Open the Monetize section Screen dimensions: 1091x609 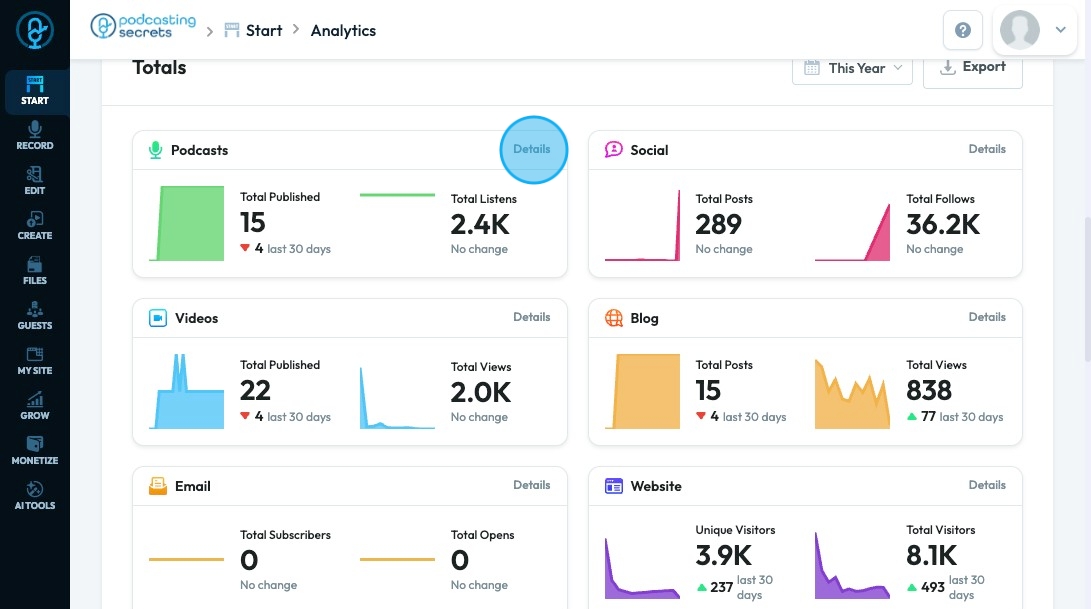tap(35, 451)
